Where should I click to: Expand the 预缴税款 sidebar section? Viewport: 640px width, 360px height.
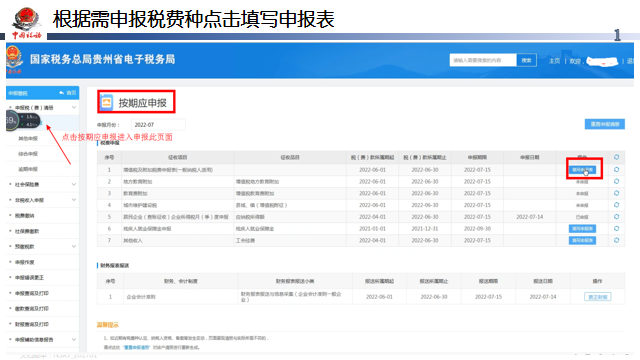coord(74,247)
